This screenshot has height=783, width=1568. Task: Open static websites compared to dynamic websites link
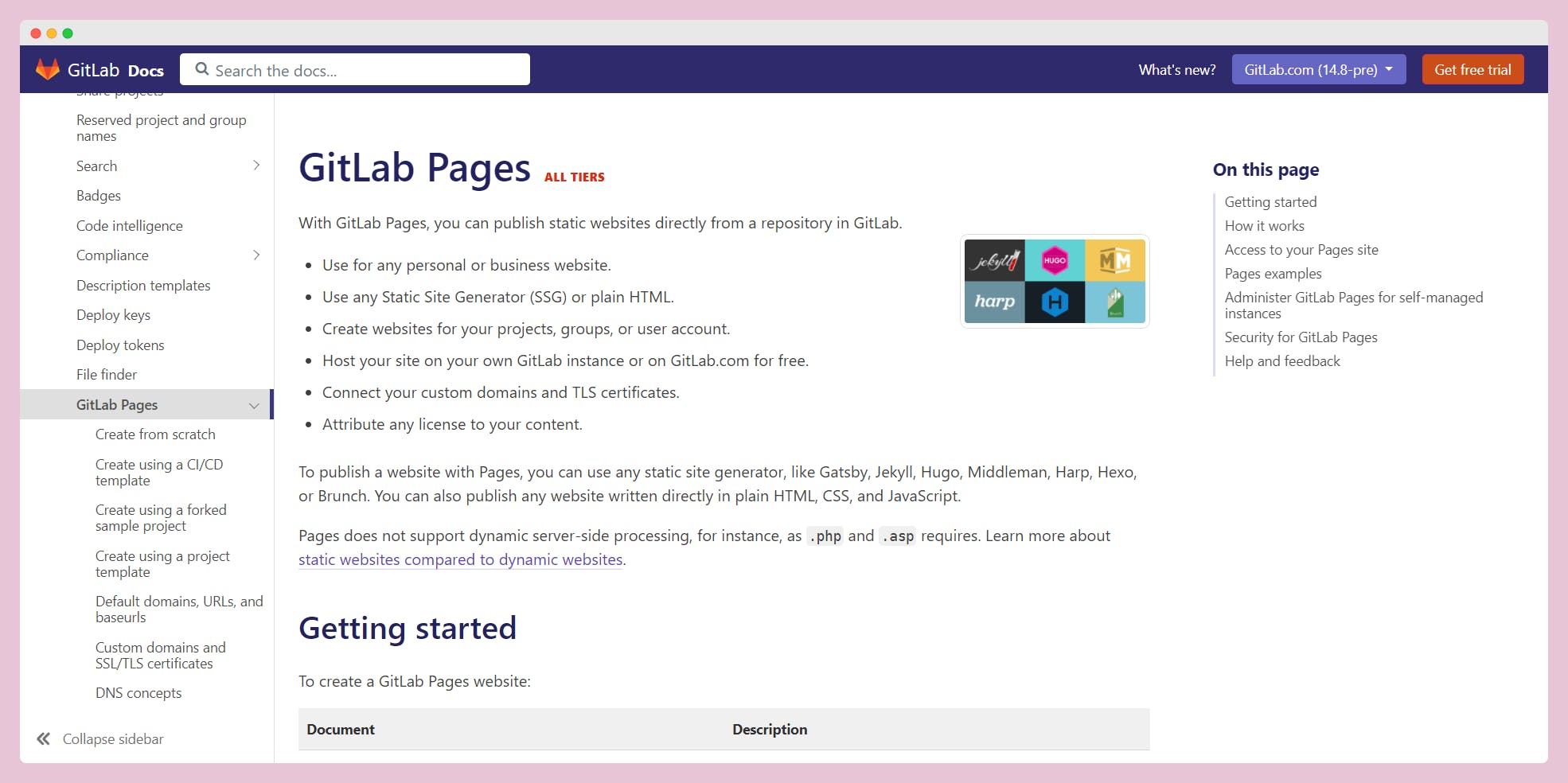tap(460, 559)
